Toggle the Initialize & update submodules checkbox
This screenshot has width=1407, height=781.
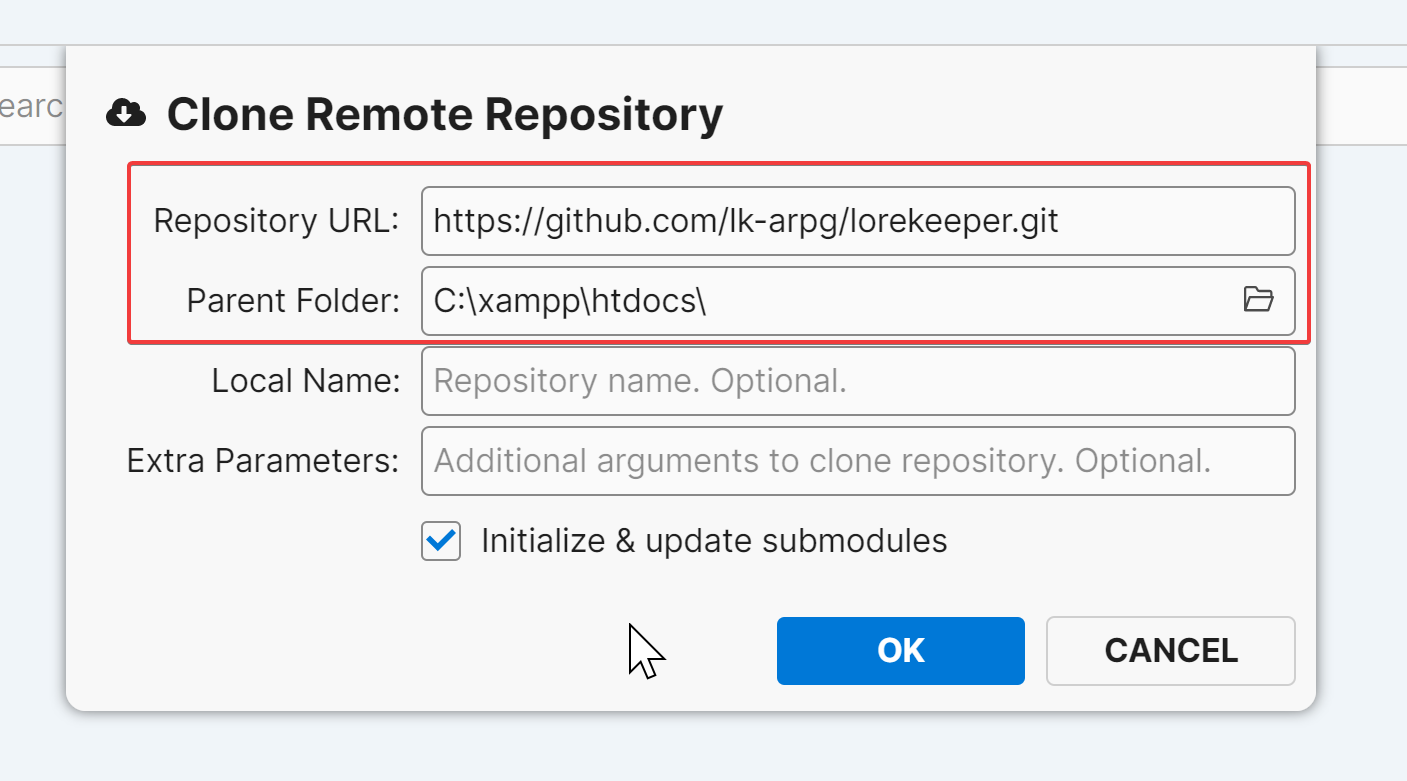pos(441,541)
